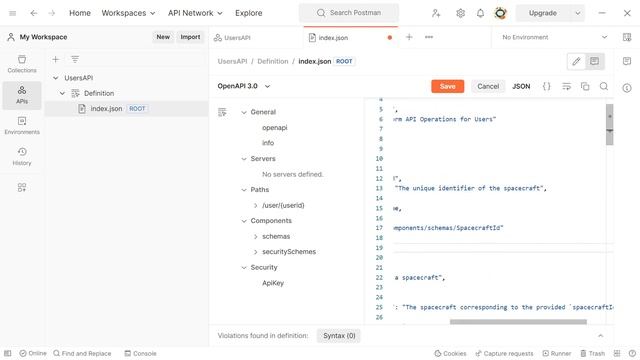Copy the definition with copy icon
The width and height of the screenshot is (640, 360).
[x=585, y=86]
